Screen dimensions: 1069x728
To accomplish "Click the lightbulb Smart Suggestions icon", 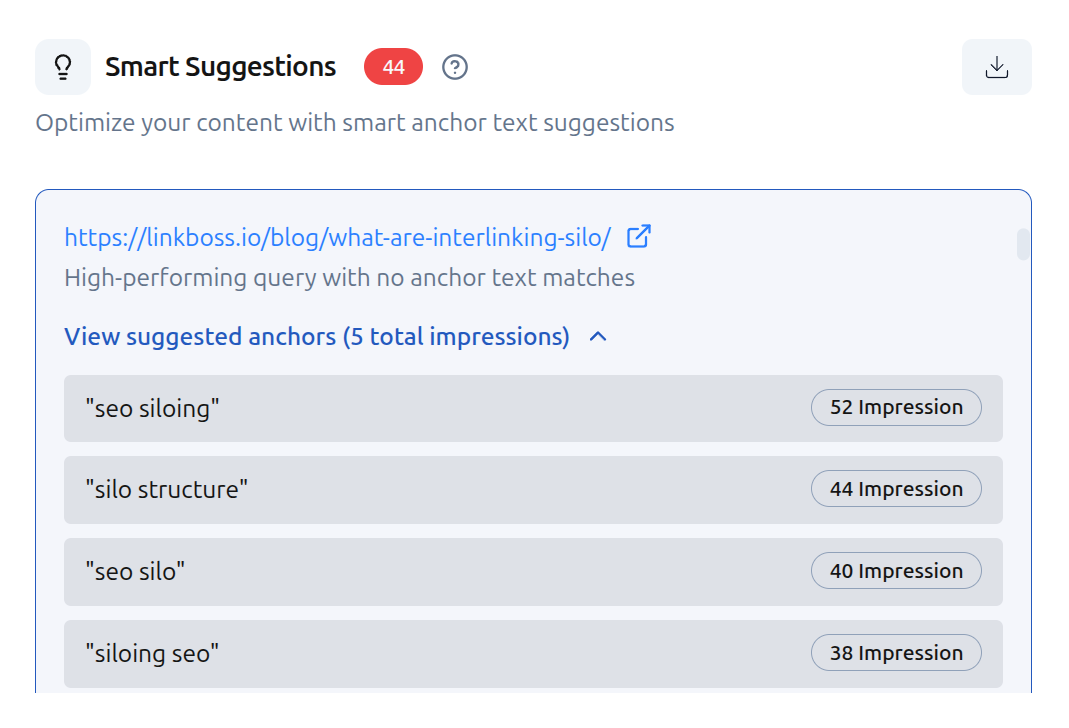I will point(63,67).
